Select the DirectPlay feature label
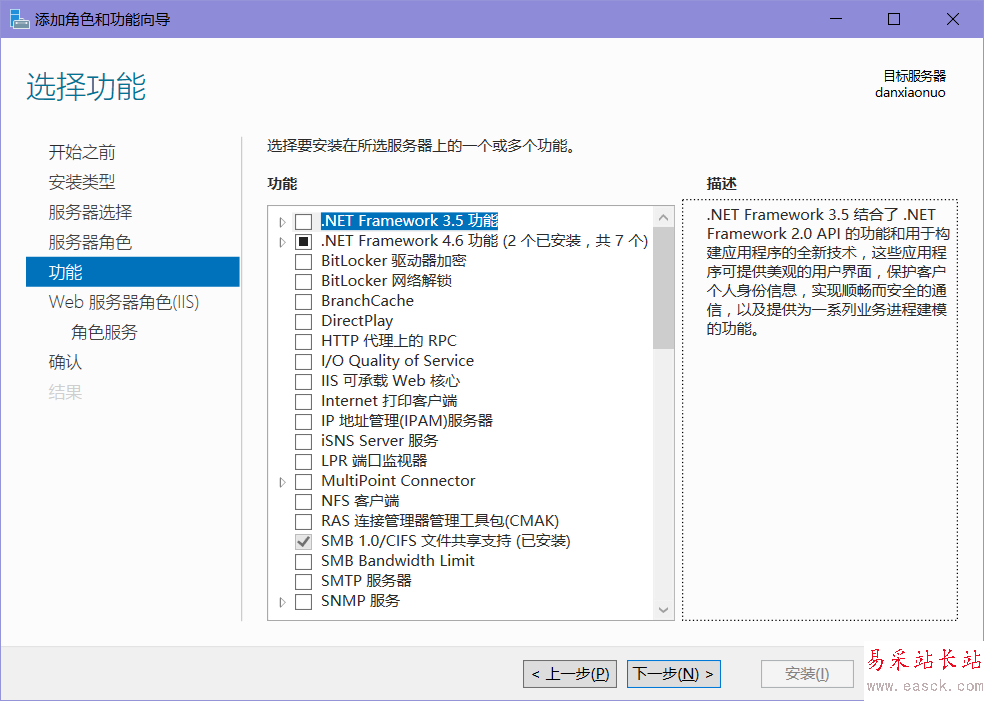This screenshot has width=984, height=701. coord(357,321)
